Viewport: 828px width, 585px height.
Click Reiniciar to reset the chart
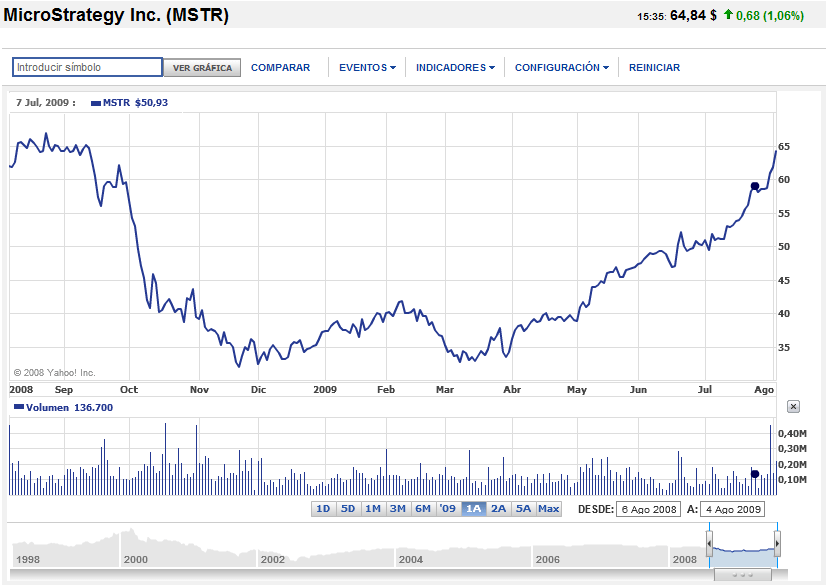[654, 68]
